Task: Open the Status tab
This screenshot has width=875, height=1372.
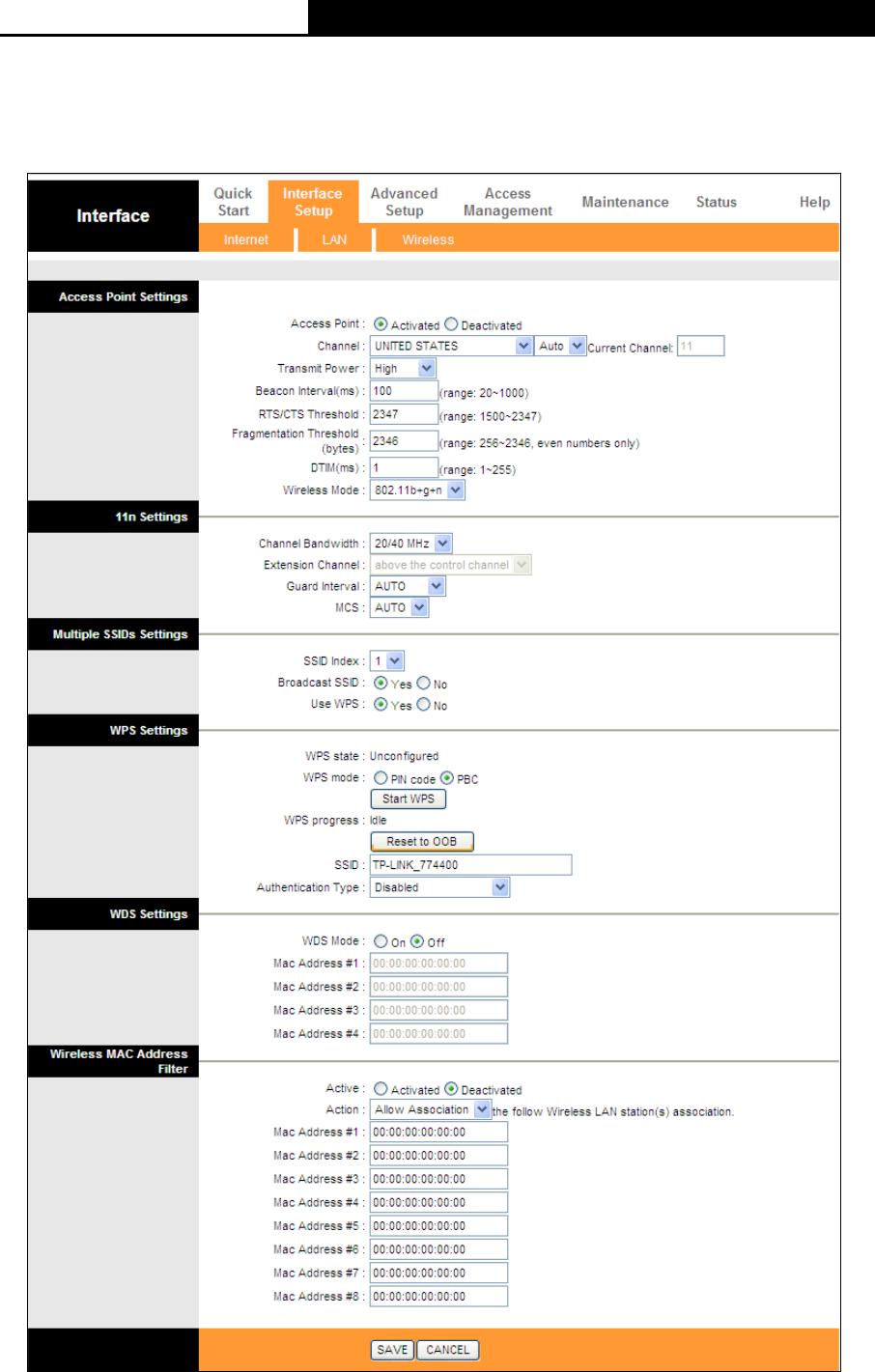Action: click(x=717, y=202)
